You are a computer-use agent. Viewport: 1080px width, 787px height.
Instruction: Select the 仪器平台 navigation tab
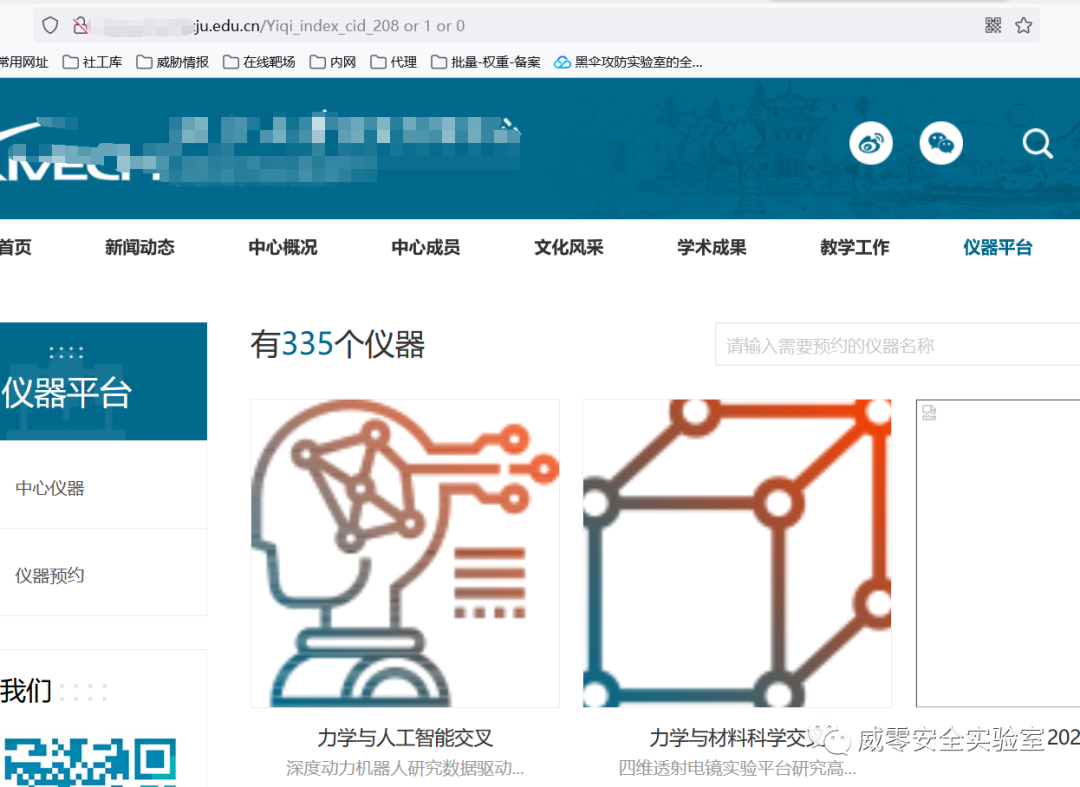(x=997, y=248)
